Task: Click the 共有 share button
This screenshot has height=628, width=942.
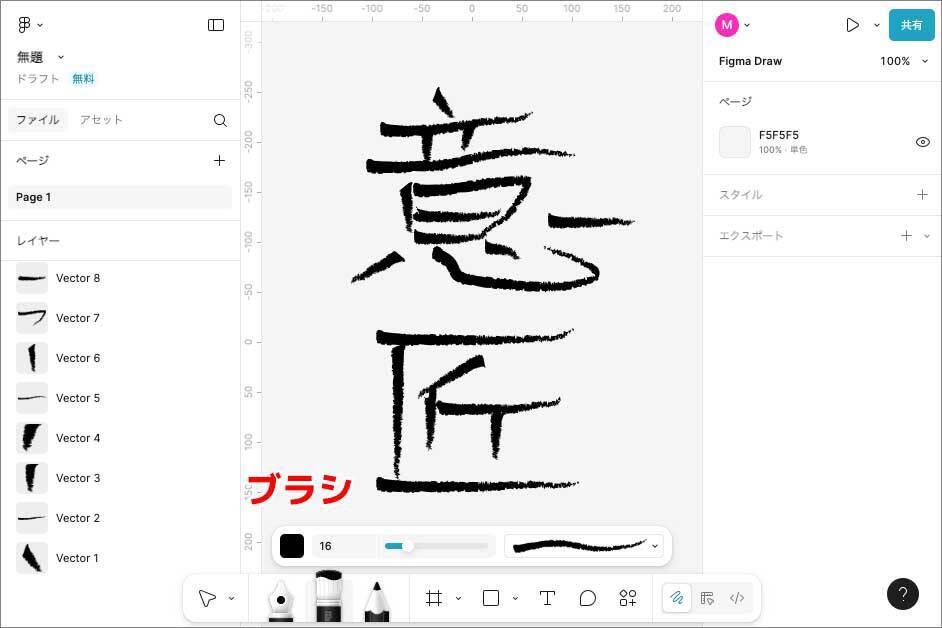Action: [911, 25]
